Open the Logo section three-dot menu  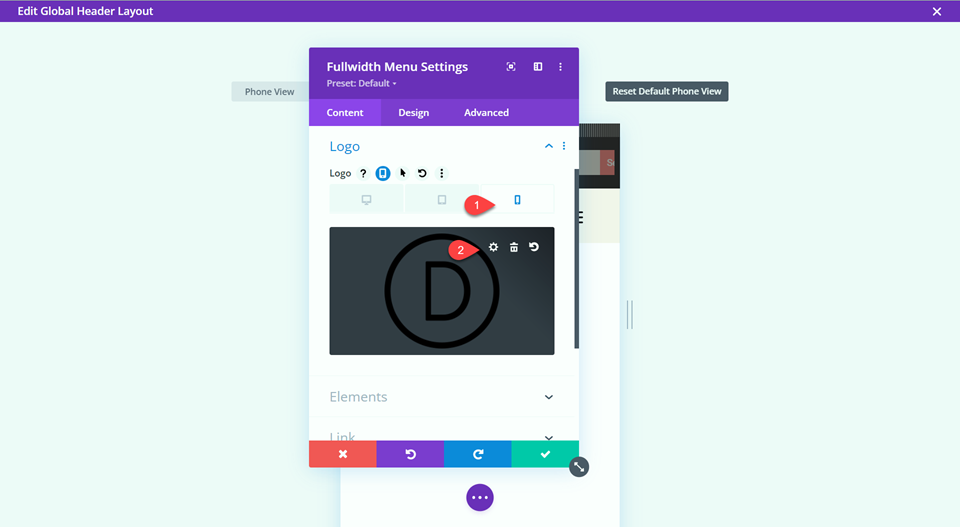(564, 146)
